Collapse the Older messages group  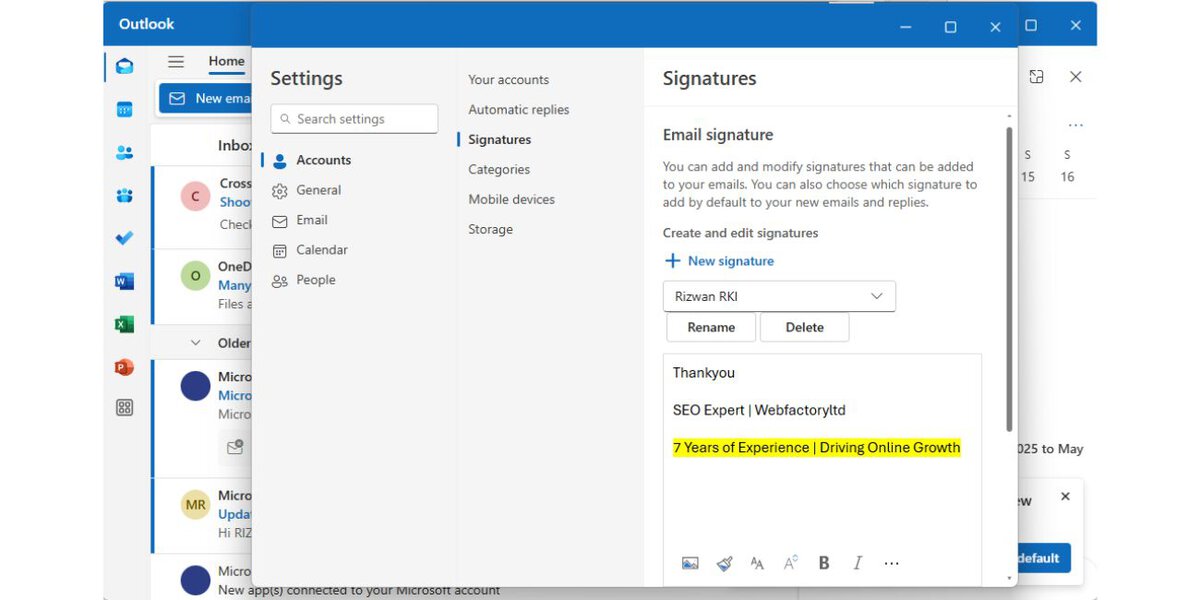(195, 343)
